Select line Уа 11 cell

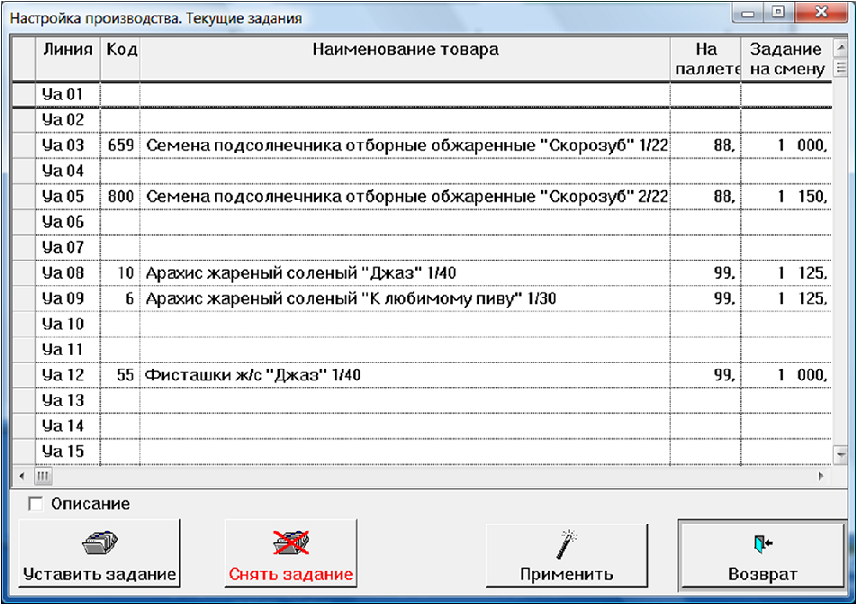(x=68, y=349)
